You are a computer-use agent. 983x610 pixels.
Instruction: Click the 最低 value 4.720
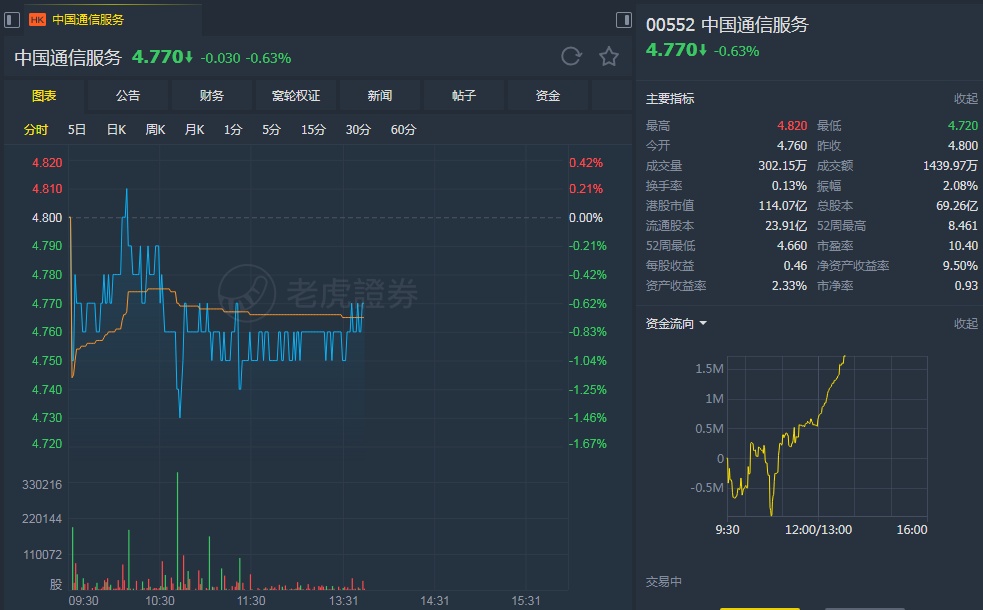coord(962,126)
